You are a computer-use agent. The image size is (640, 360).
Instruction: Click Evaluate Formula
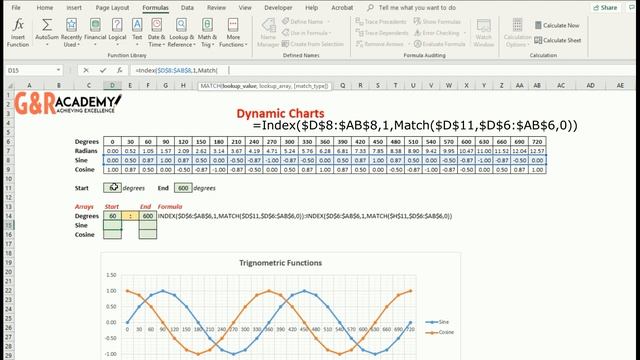tap(440, 44)
